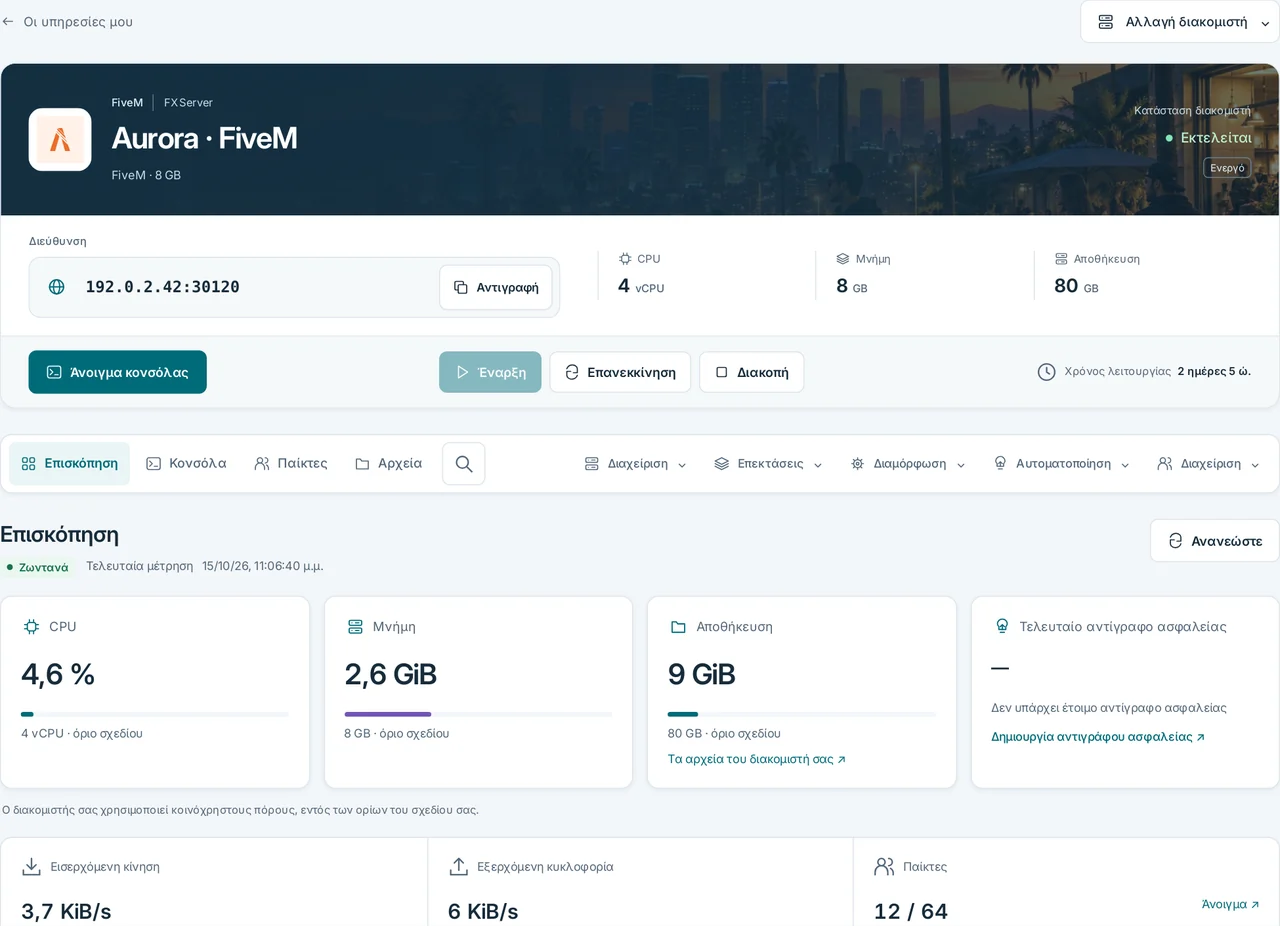The width and height of the screenshot is (1280, 926).
Task: Click the folder icon in the 9 GiB storage card
Action: point(678,626)
